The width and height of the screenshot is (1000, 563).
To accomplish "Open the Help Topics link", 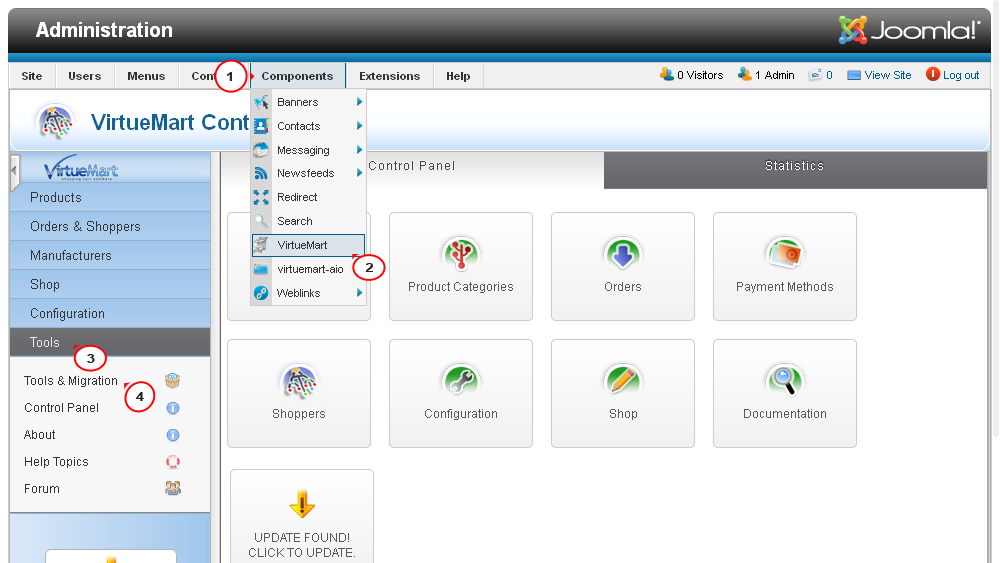I will coord(56,462).
